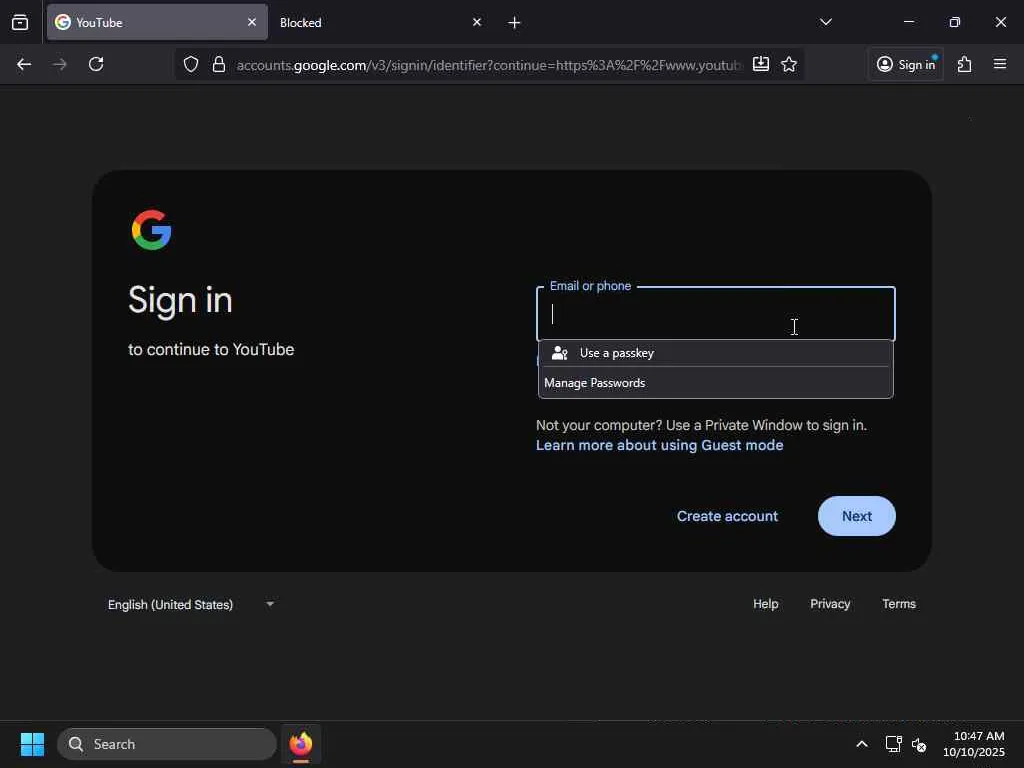Click the address bar URL
Screen dimensions: 1024x768
coord(488,65)
